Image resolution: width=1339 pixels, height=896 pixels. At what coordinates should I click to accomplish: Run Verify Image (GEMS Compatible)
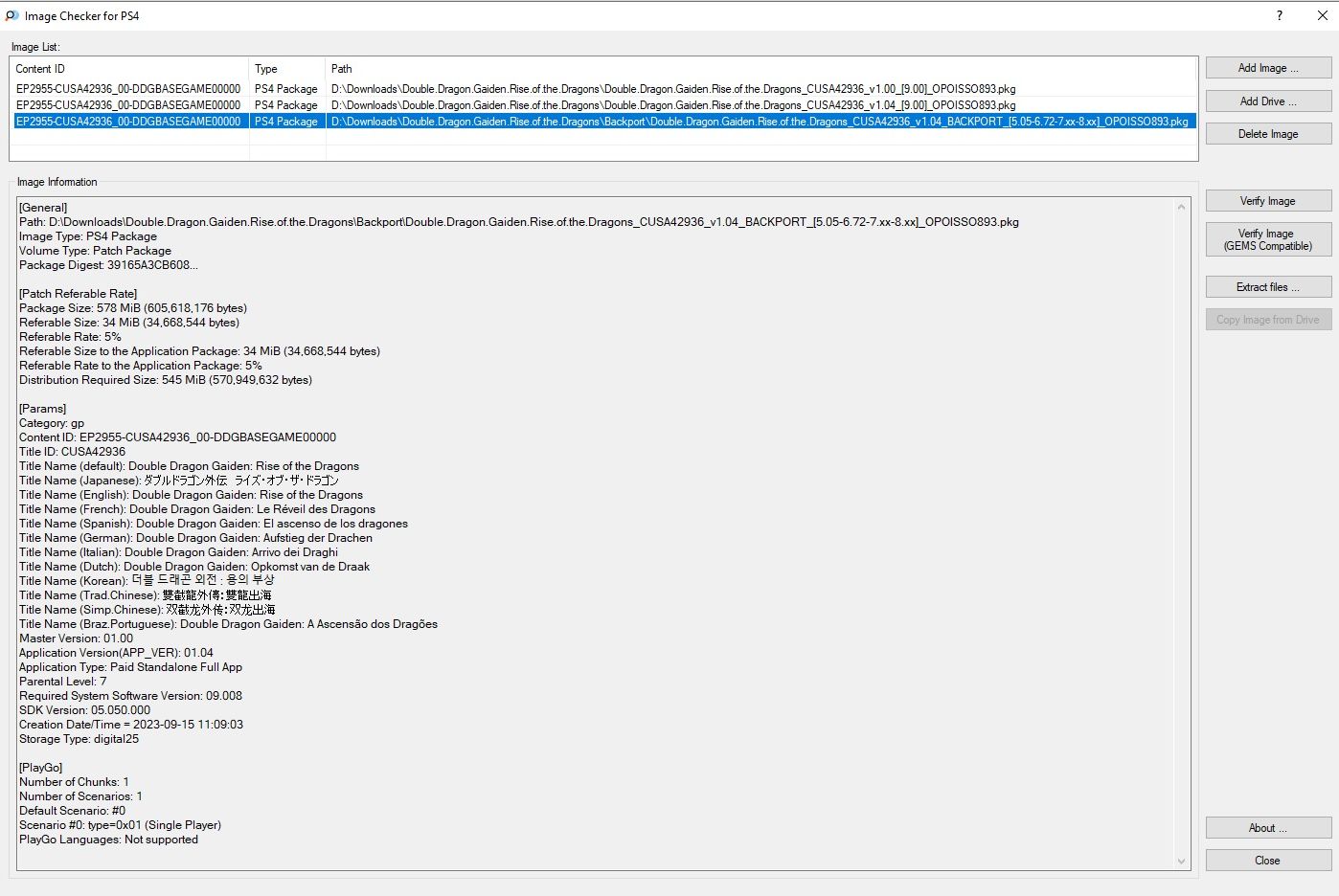1268,239
